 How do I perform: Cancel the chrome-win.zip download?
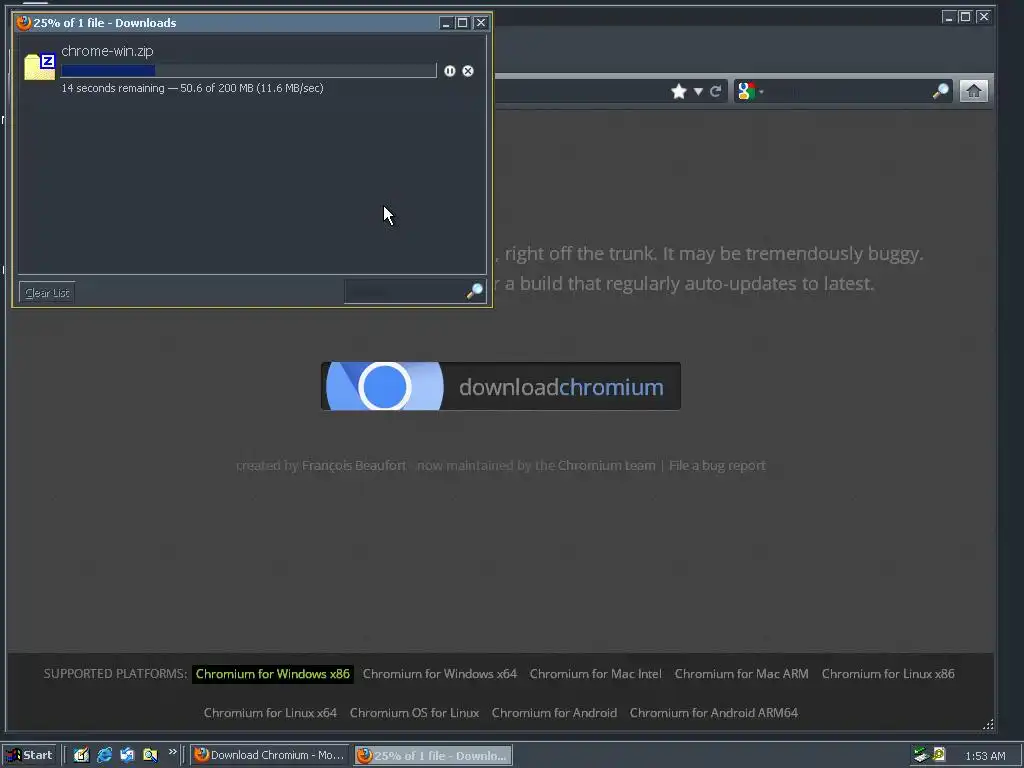point(468,71)
